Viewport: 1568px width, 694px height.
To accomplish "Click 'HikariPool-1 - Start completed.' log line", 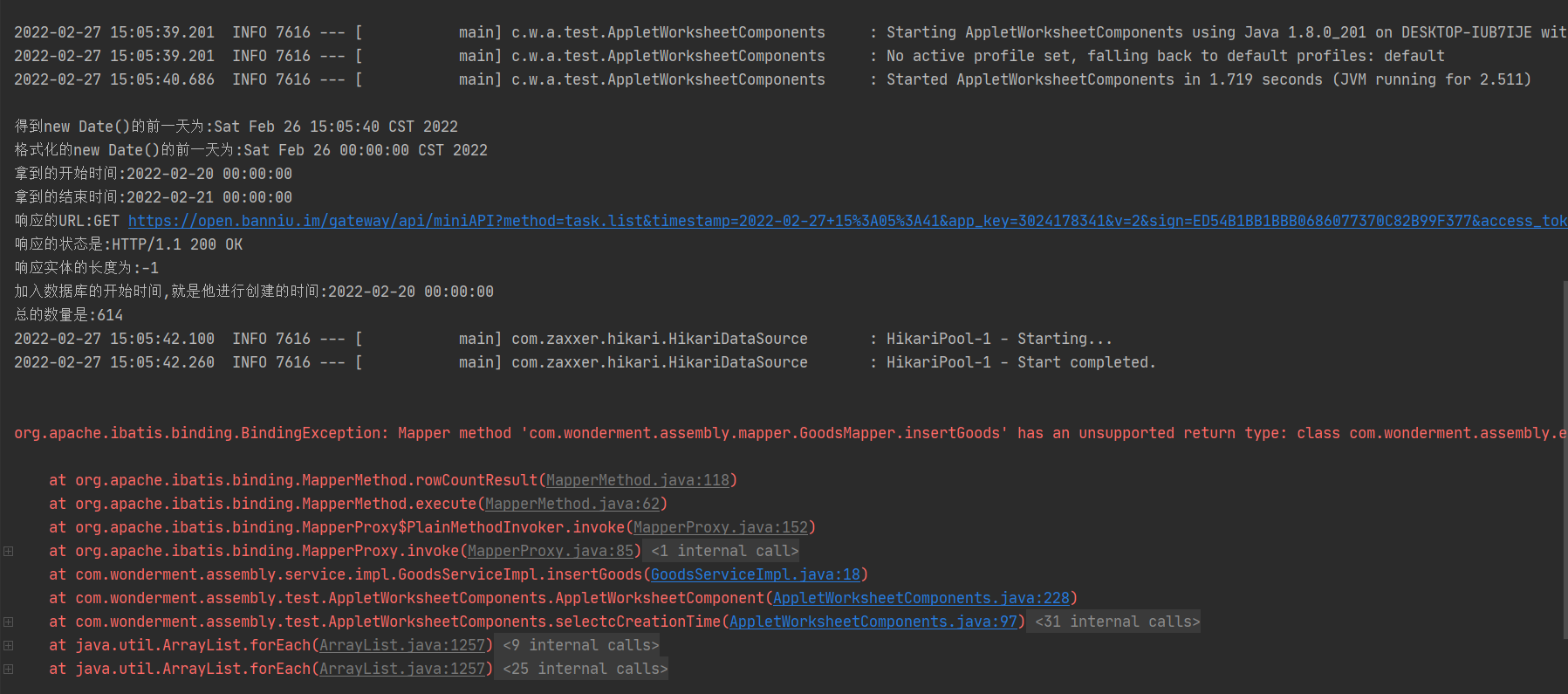I will coord(585,362).
